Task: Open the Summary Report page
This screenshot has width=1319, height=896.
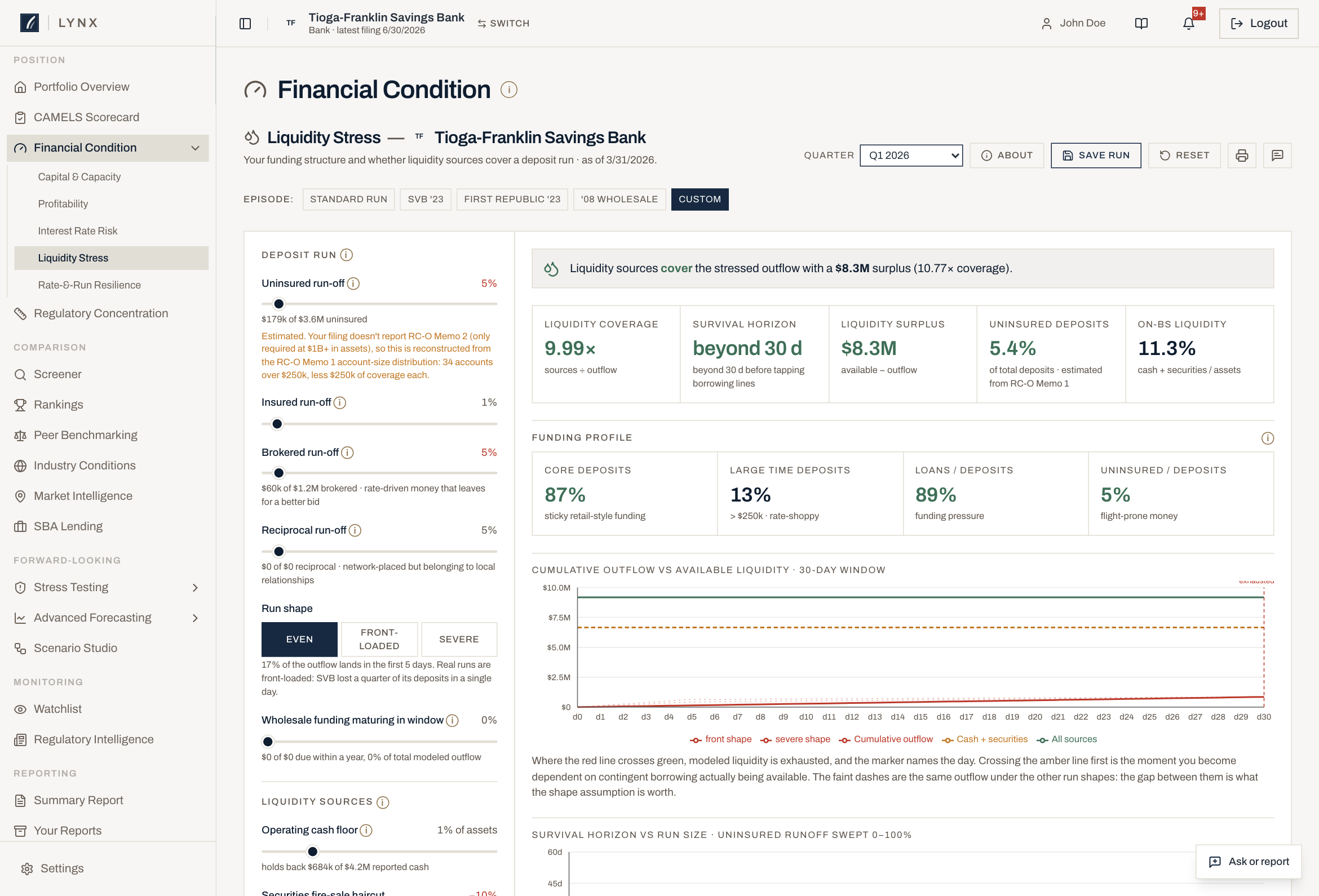Action: [x=108, y=801]
